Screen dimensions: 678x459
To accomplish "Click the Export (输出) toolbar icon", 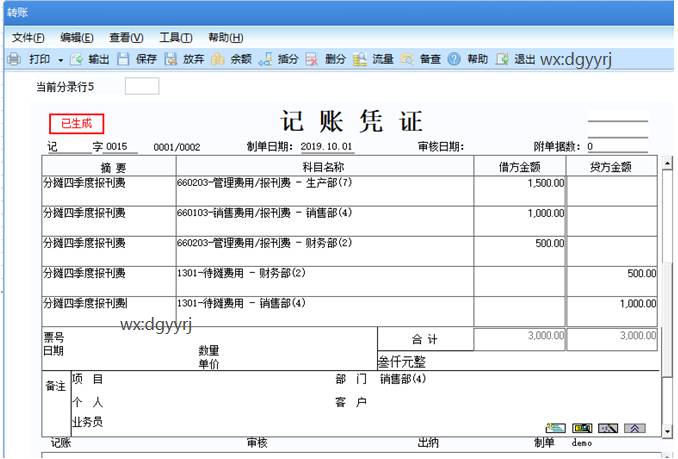I will coord(76,60).
